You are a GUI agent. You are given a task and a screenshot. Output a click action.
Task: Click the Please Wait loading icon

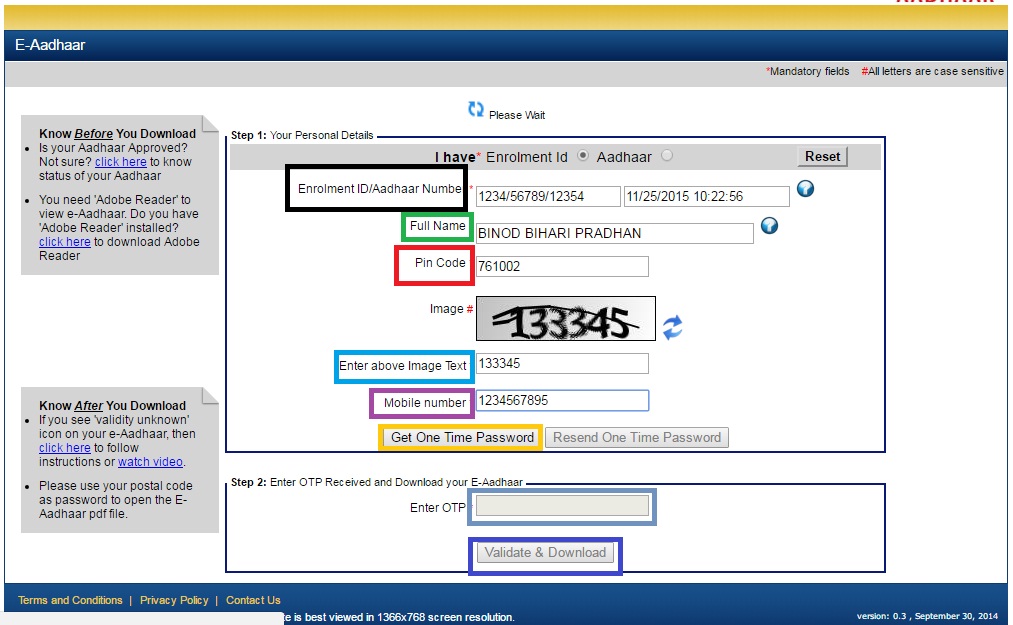pos(475,109)
